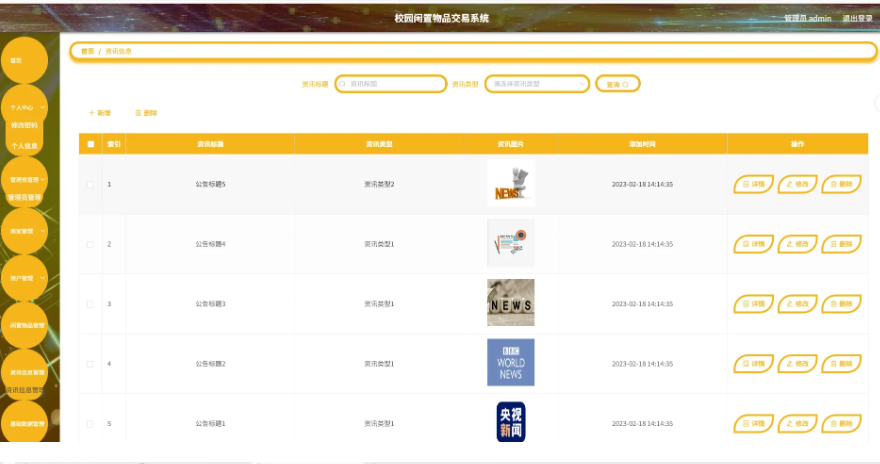880x464 pixels.
Task: Open 详情 for the 公告标题2 row
Action: pyautogui.click(x=753, y=364)
